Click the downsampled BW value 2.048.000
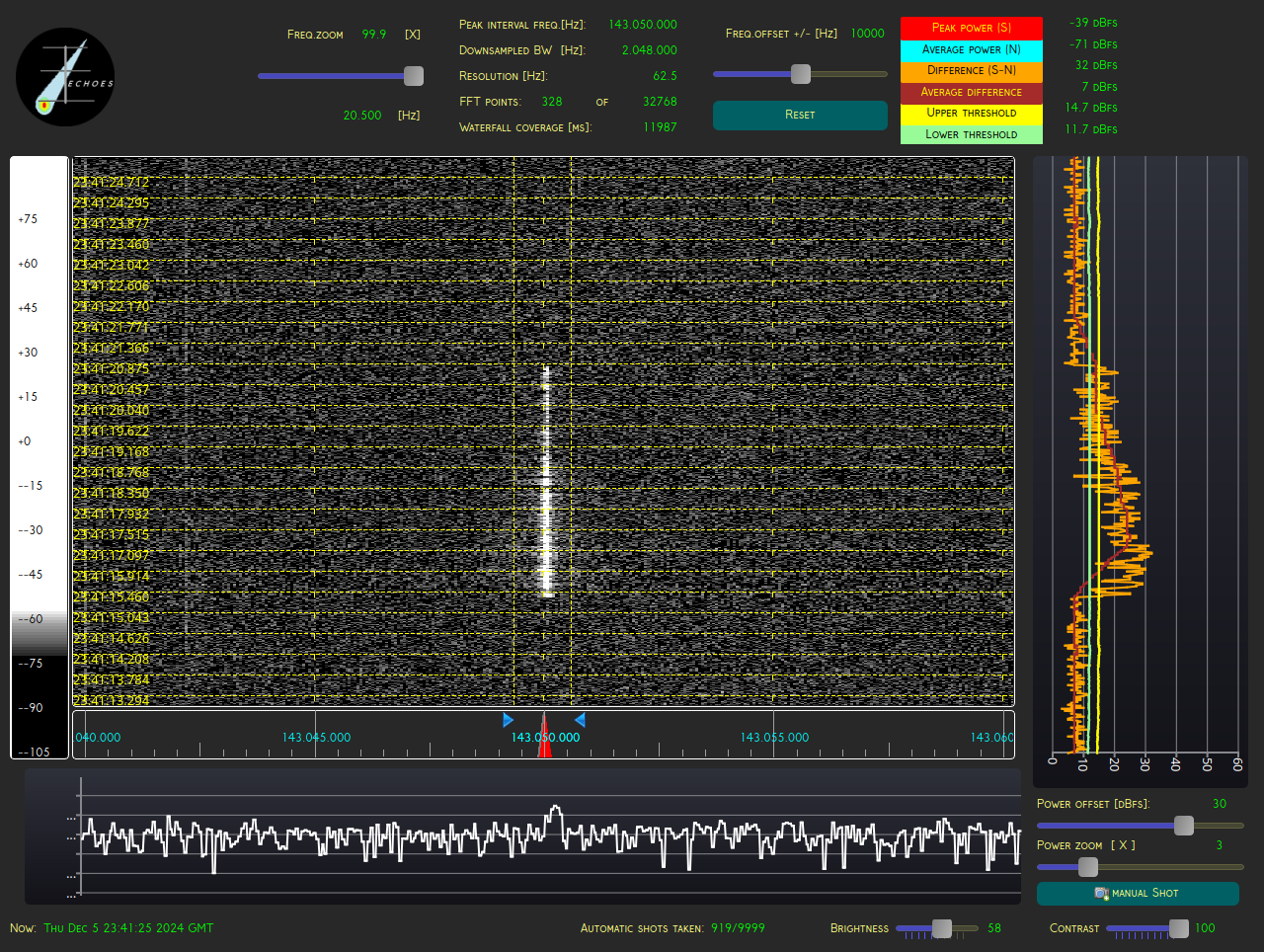 click(650, 50)
